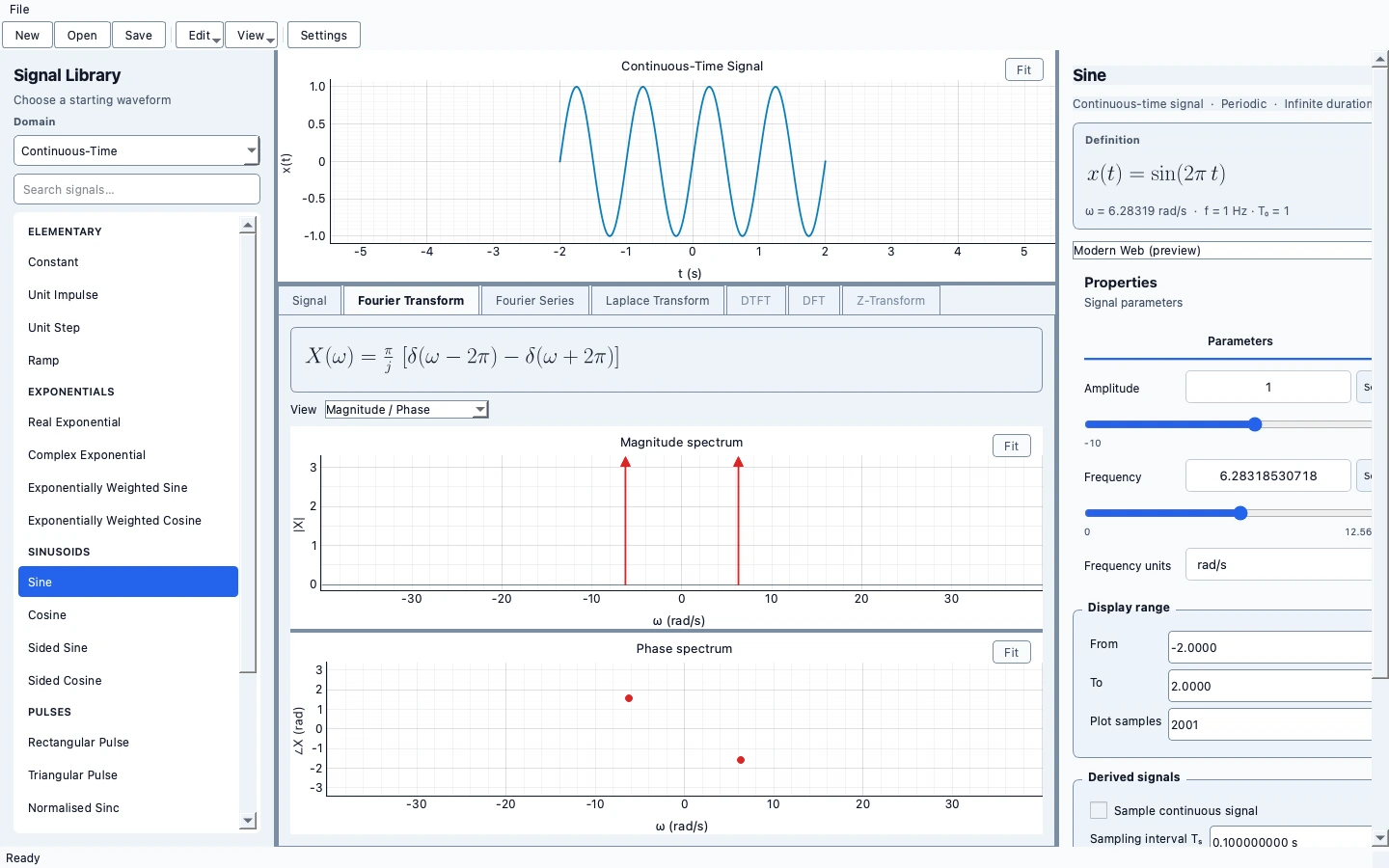The image size is (1389, 868).
Task: Click signal library scroll up arrow
Action: coord(248,225)
